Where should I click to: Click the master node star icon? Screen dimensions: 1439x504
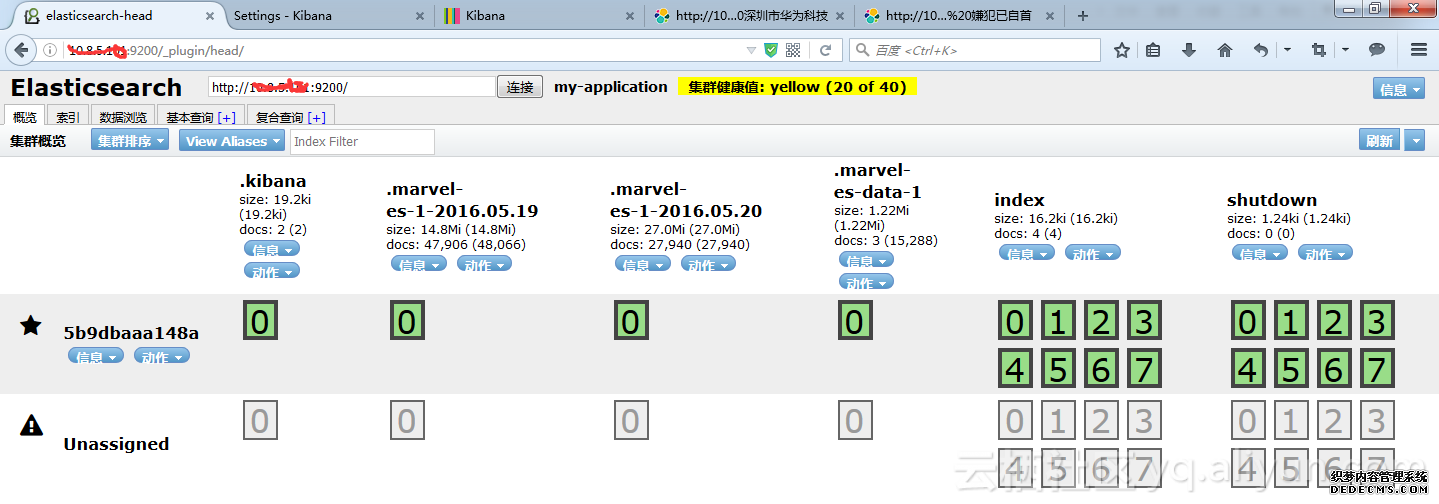click(31, 325)
